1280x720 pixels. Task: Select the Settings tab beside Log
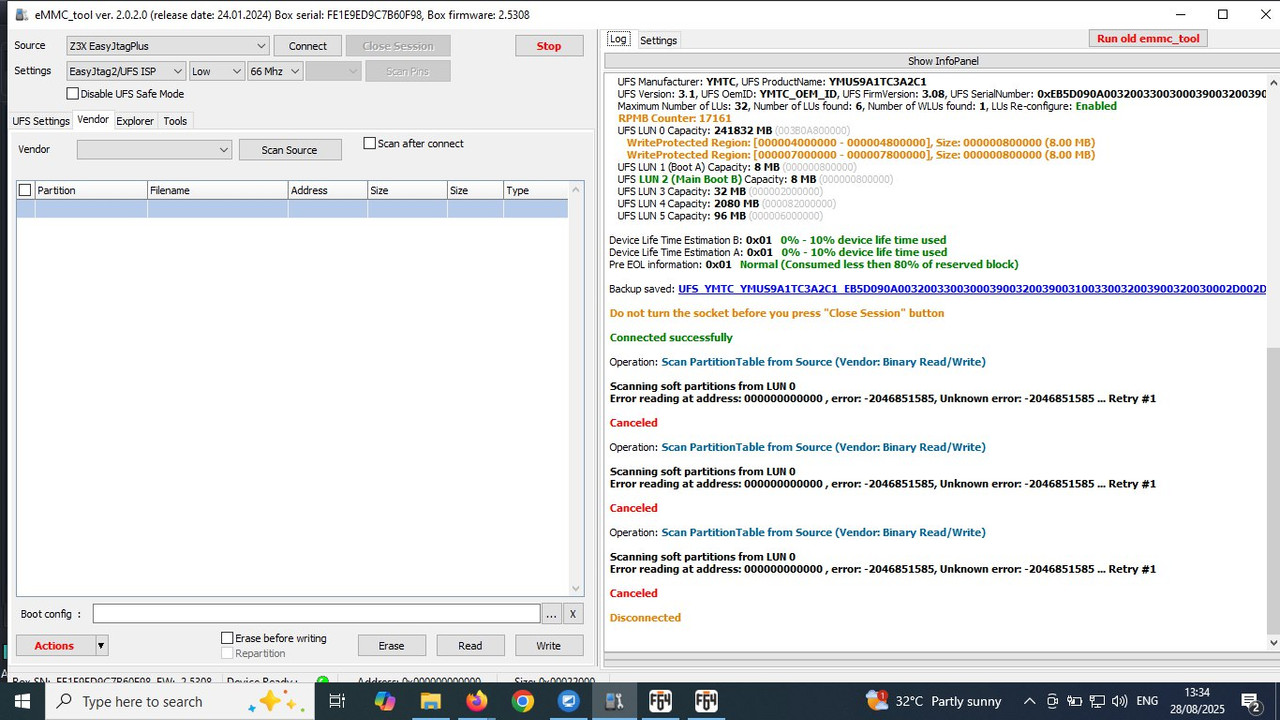tap(658, 40)
